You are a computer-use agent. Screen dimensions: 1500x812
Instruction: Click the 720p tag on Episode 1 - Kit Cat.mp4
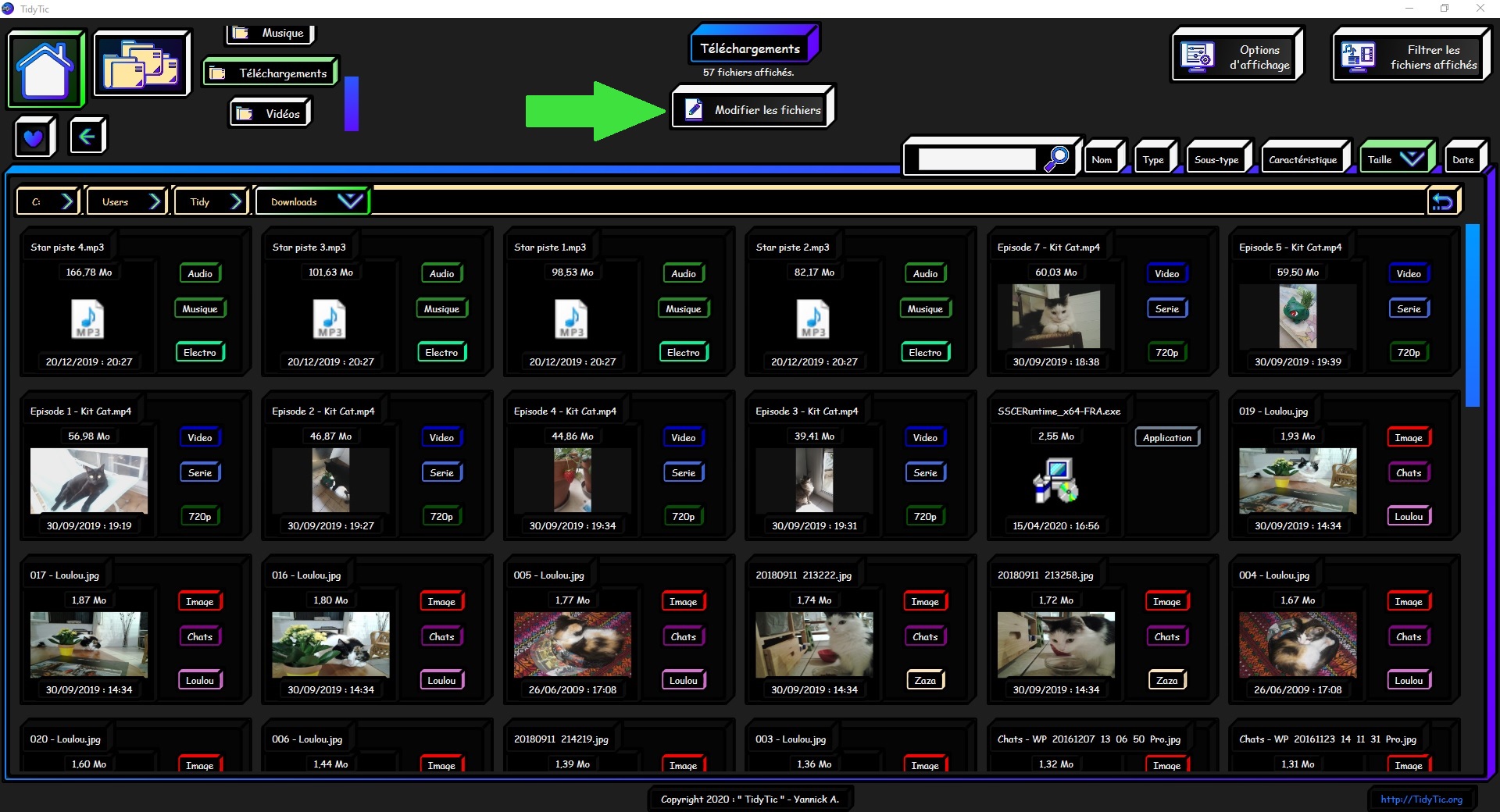point(200,516)
